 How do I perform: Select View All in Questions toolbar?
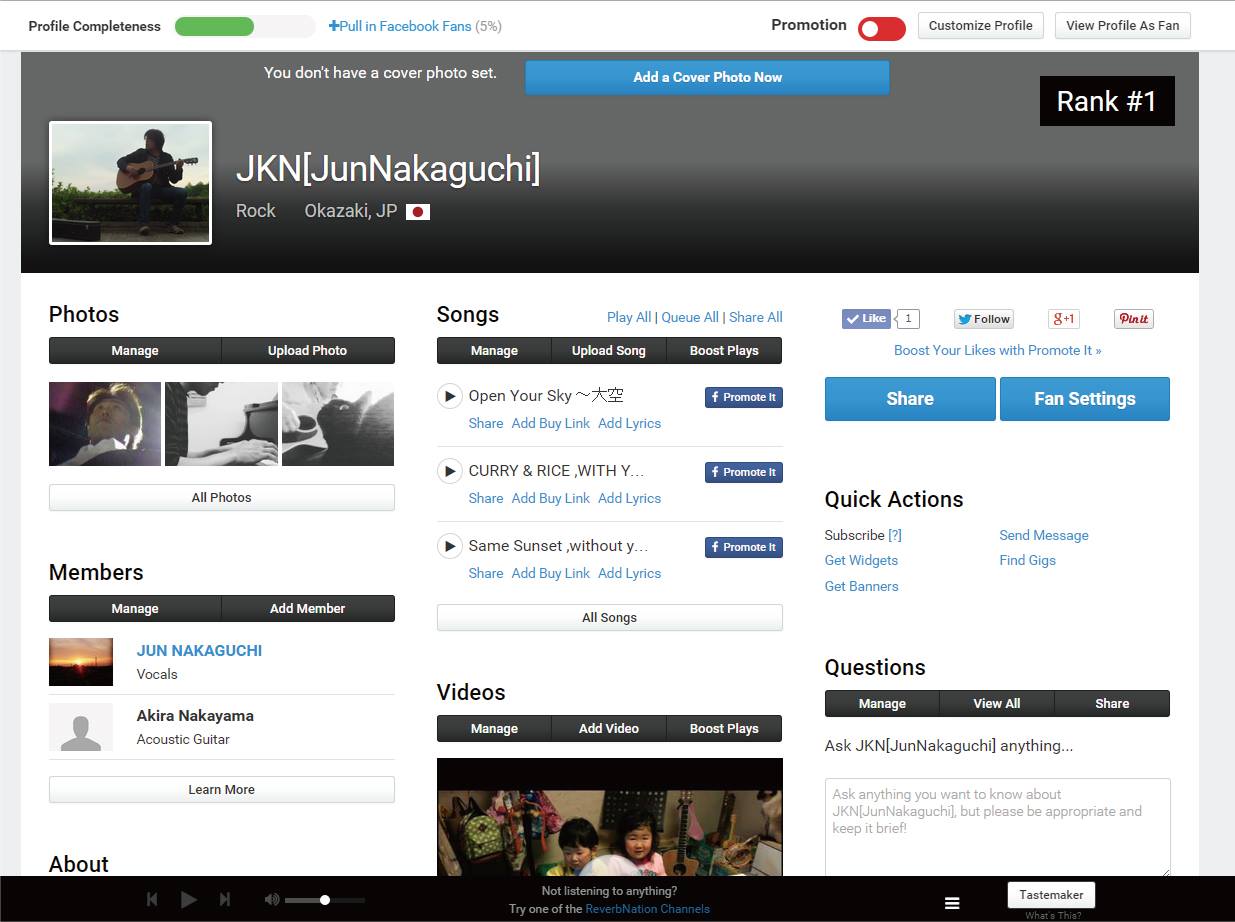coord(996,704)
